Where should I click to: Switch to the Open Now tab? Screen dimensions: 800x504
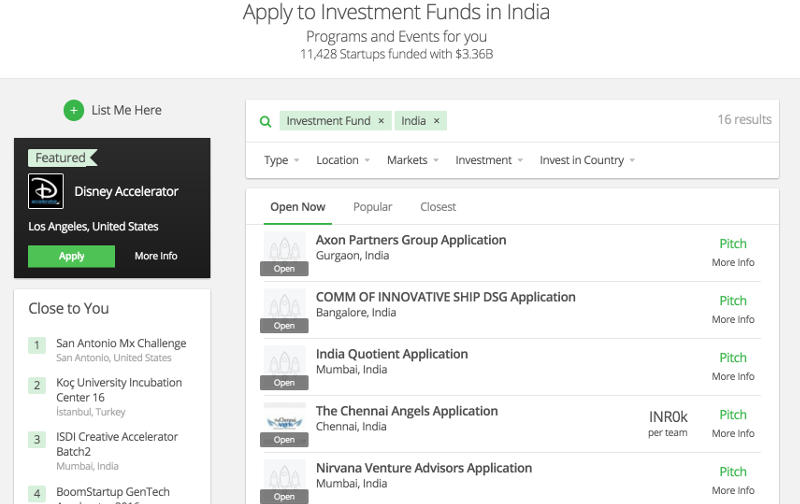297,207
